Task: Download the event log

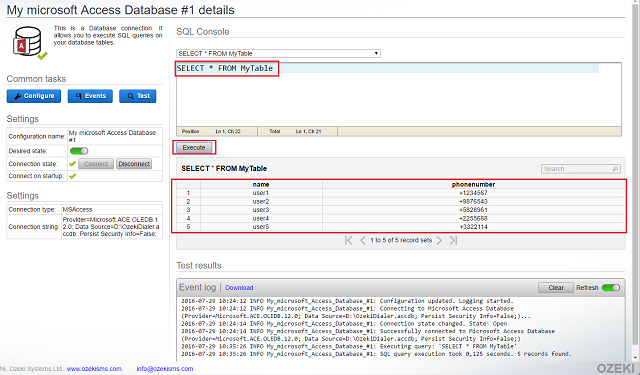Action: coord(239,288)
